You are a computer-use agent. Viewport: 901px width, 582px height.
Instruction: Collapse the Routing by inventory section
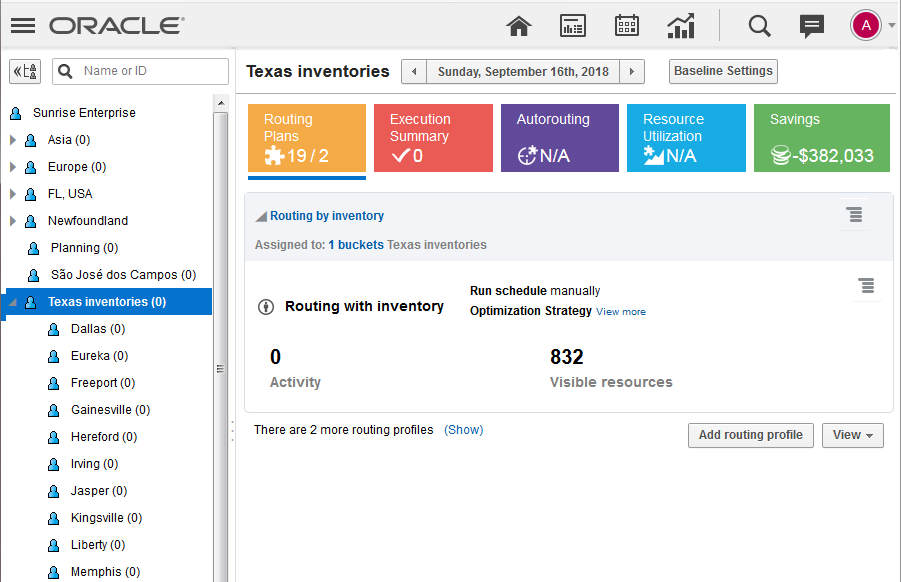[x=261, y=216]
